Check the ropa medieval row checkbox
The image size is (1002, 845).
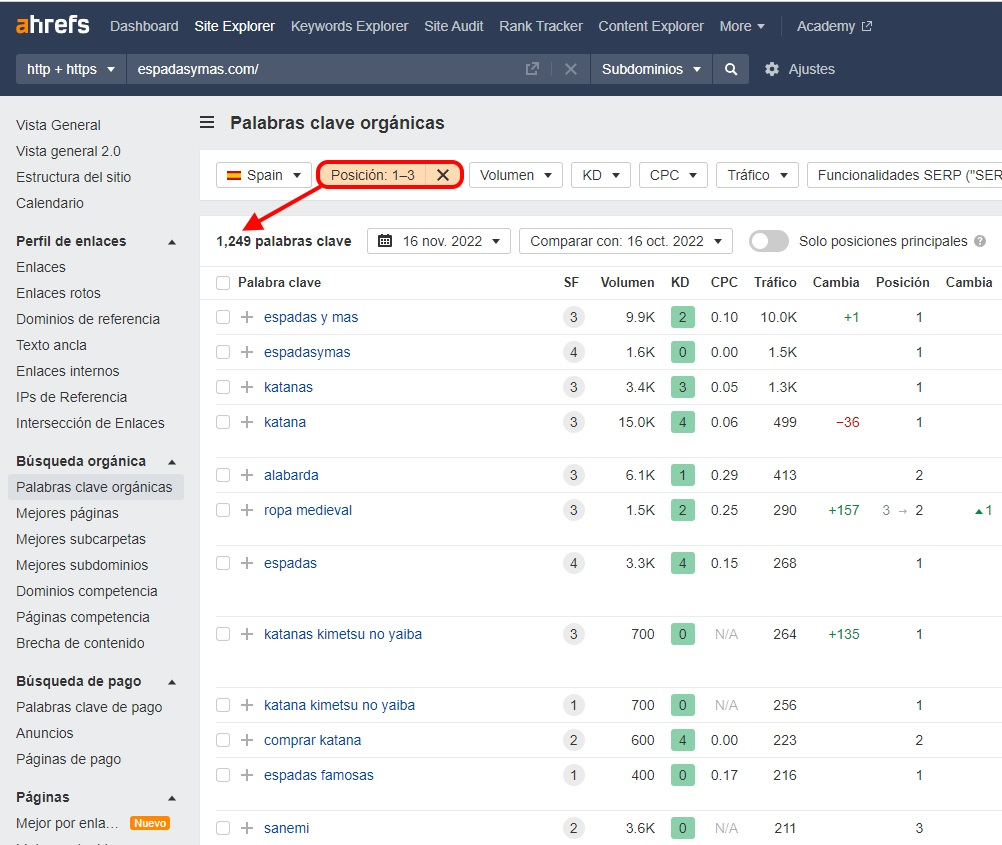(223, 510)
